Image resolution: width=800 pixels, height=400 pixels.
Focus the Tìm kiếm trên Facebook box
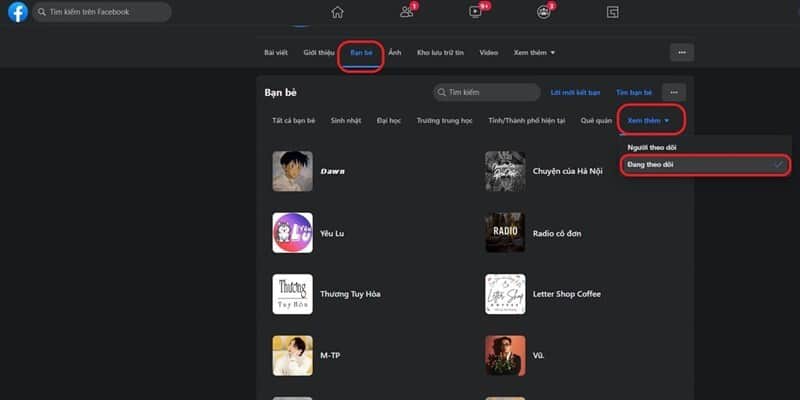[x=100, y=12]
